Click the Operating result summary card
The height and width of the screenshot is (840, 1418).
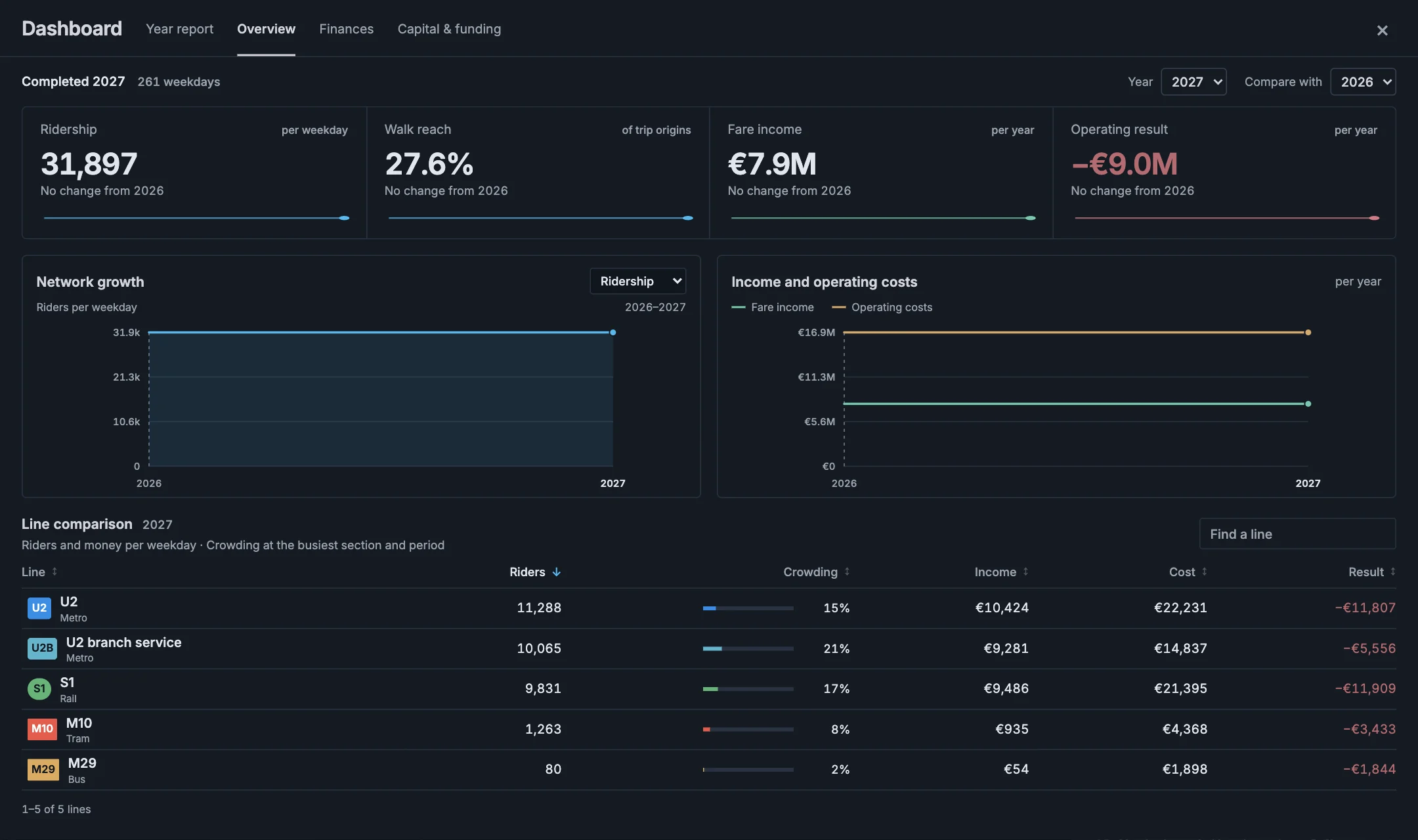1224,173
